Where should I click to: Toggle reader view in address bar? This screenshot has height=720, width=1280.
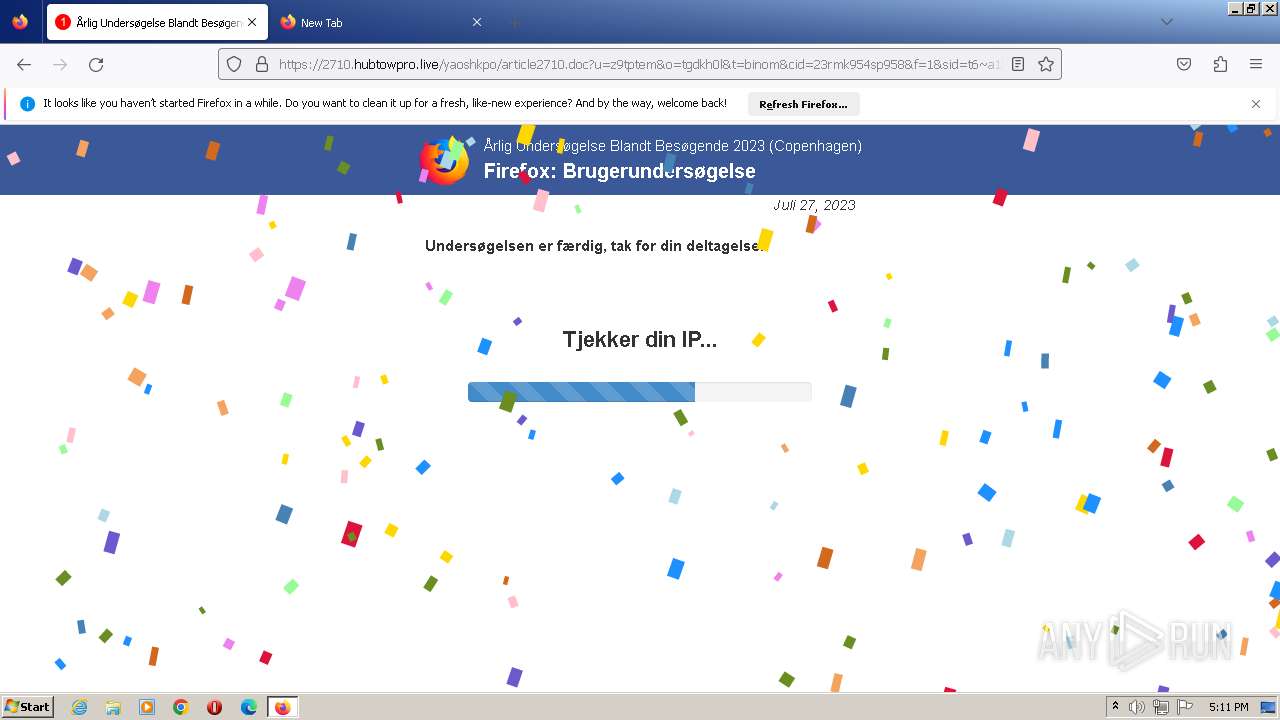[x=1018, y=64]
